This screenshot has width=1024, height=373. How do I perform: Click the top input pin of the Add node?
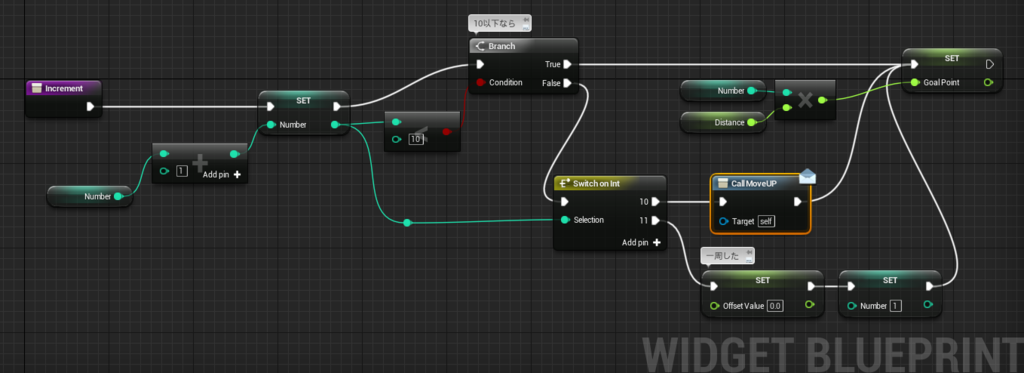[165, 154]
